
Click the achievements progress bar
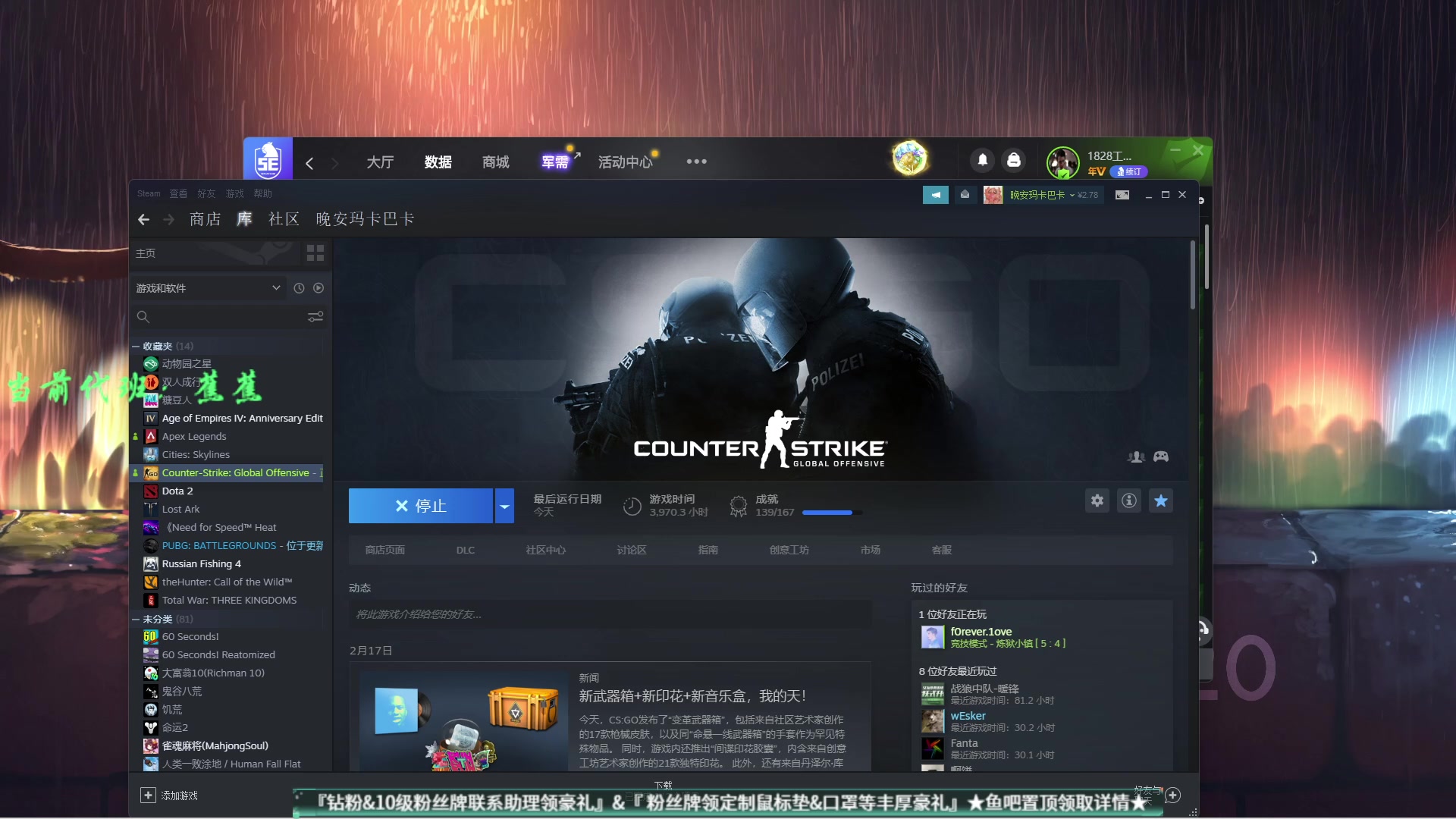[x=832, y=513]
